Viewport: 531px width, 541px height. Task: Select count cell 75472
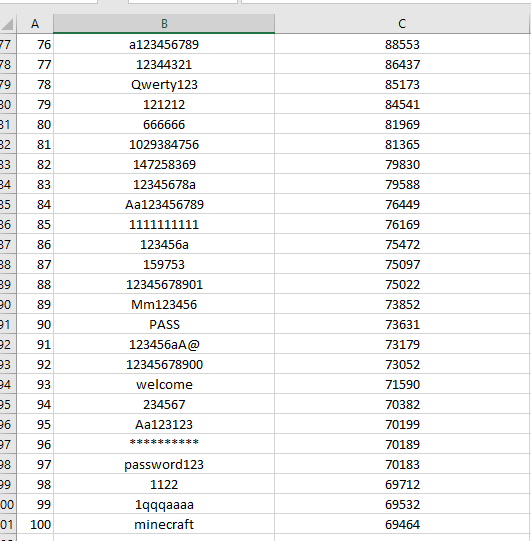[402, 244]
